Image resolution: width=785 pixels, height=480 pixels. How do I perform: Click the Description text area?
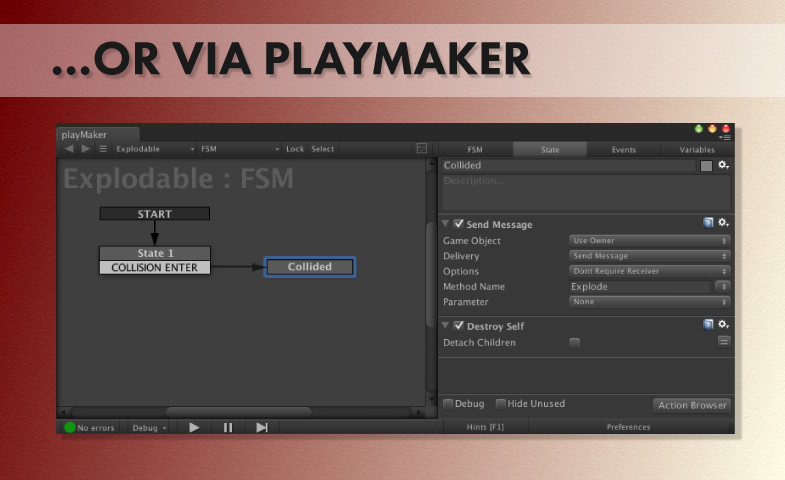coord(586,192)
